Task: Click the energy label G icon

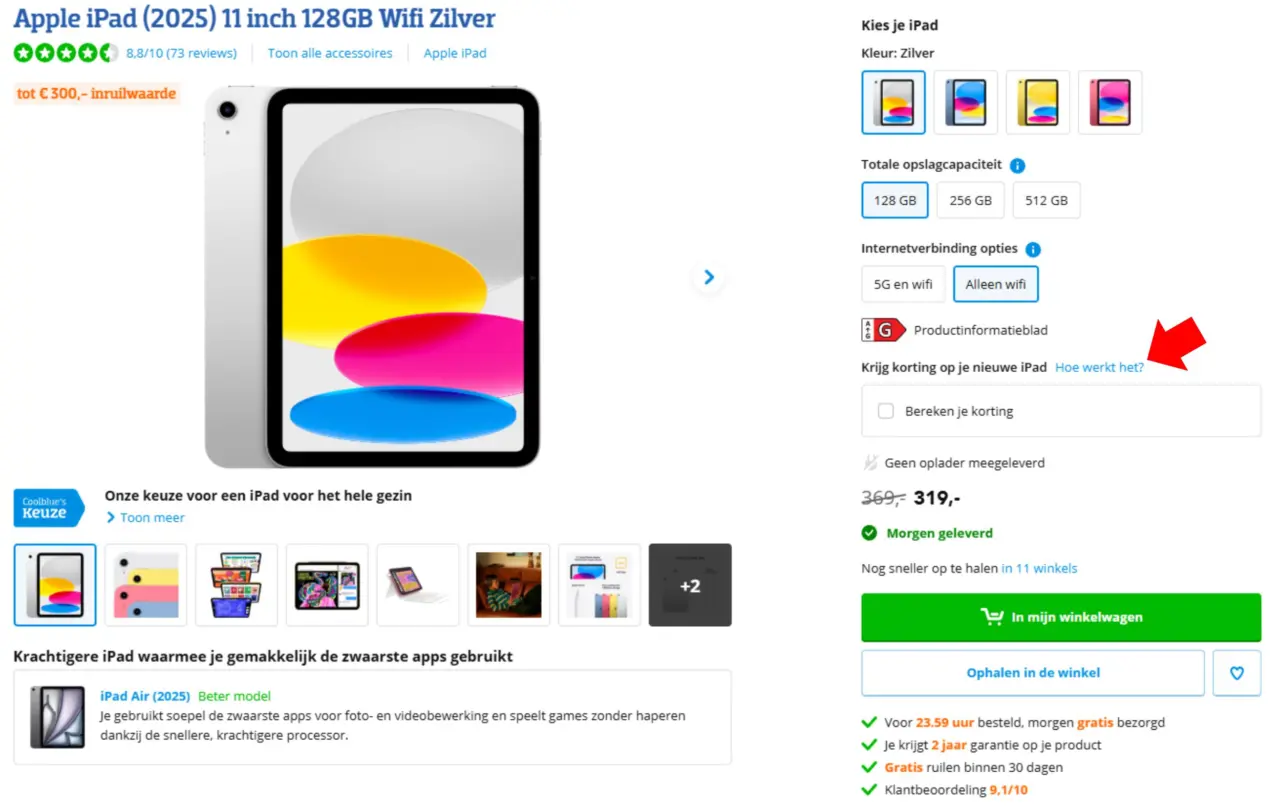Action: point(883,330)
